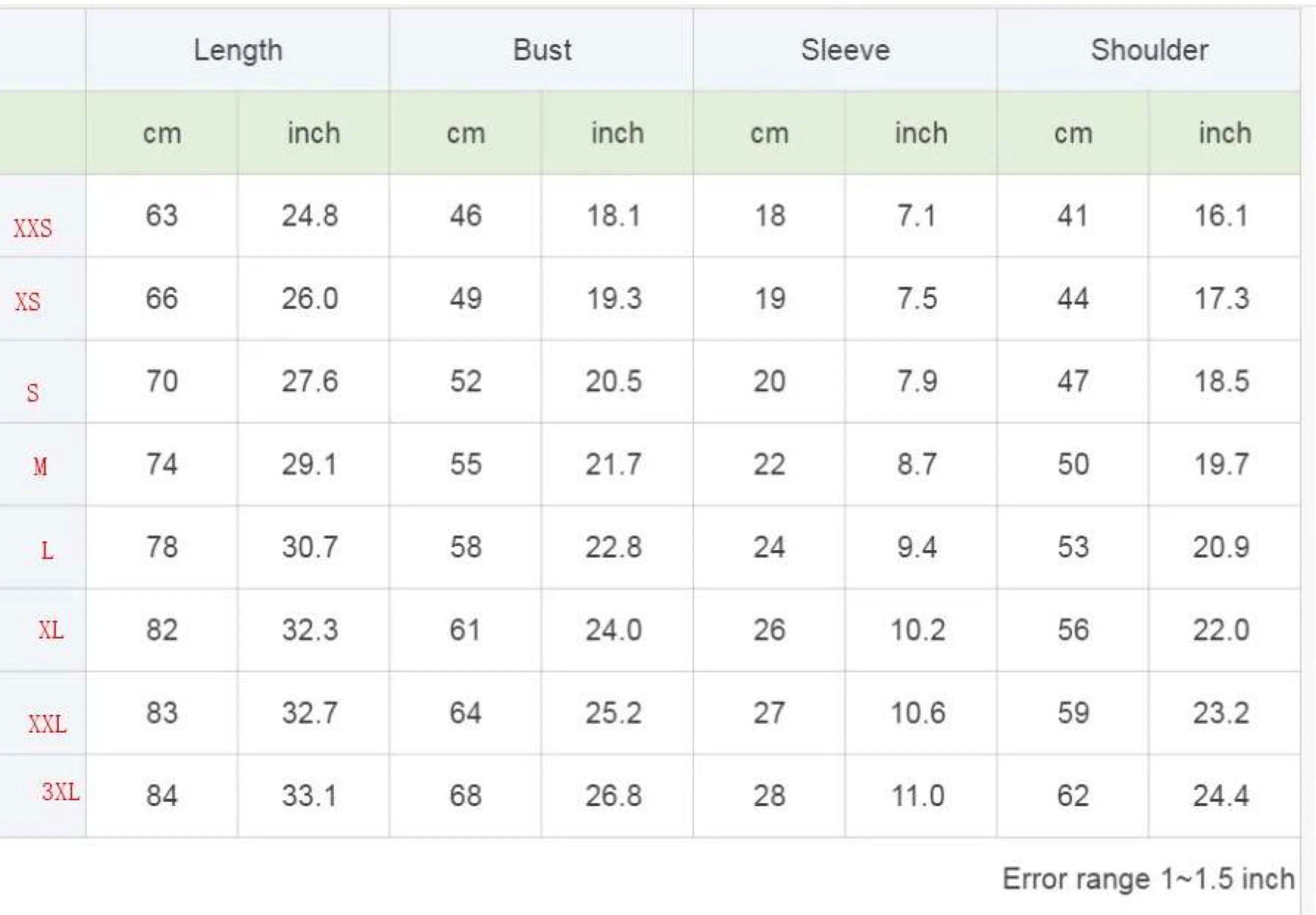Select the XXL size row label
This screenshot has height=915, width=1316.
click(x=47, y=724)
